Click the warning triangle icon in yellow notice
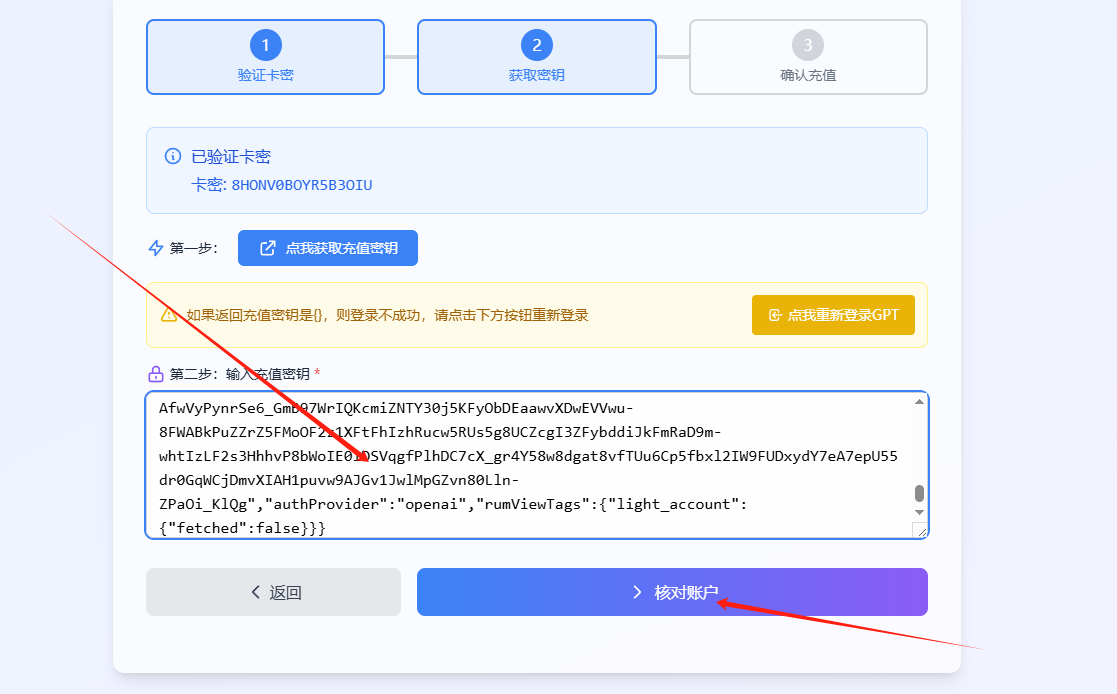 pos(169,315)
